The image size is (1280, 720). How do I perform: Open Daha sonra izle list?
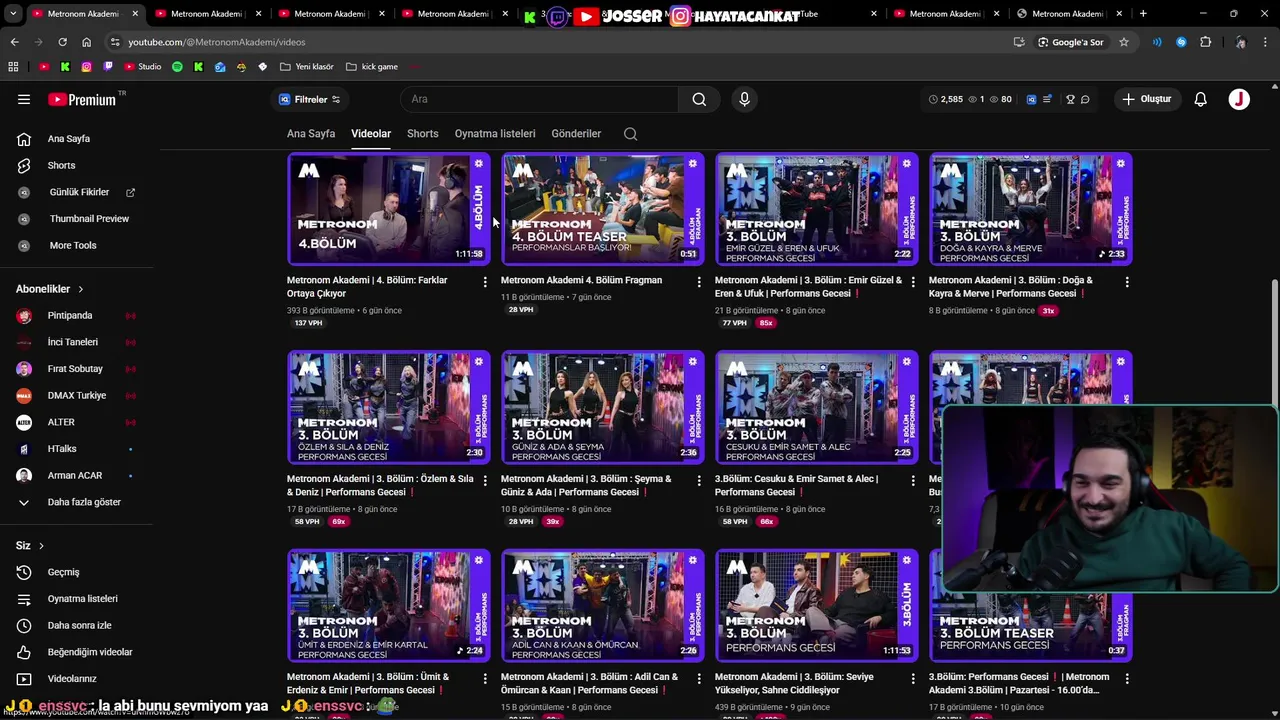tap(80, 625)
